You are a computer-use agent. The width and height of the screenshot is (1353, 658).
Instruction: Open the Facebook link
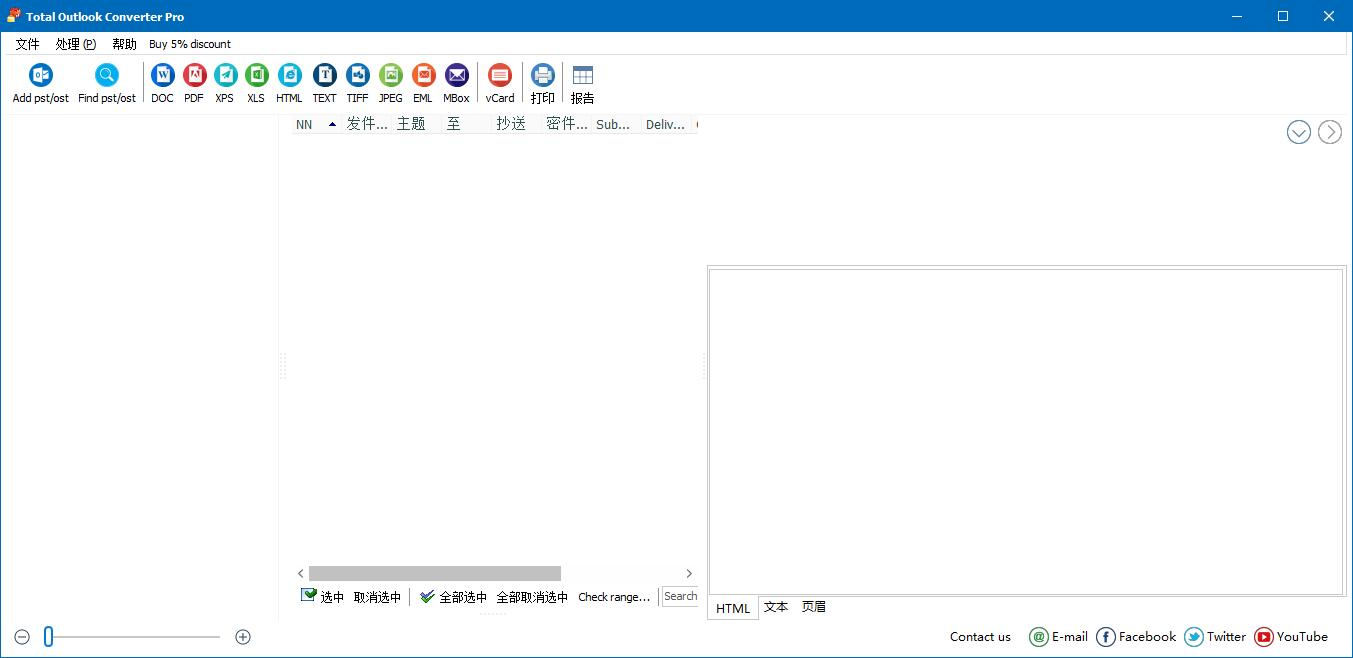[1136, 637]
